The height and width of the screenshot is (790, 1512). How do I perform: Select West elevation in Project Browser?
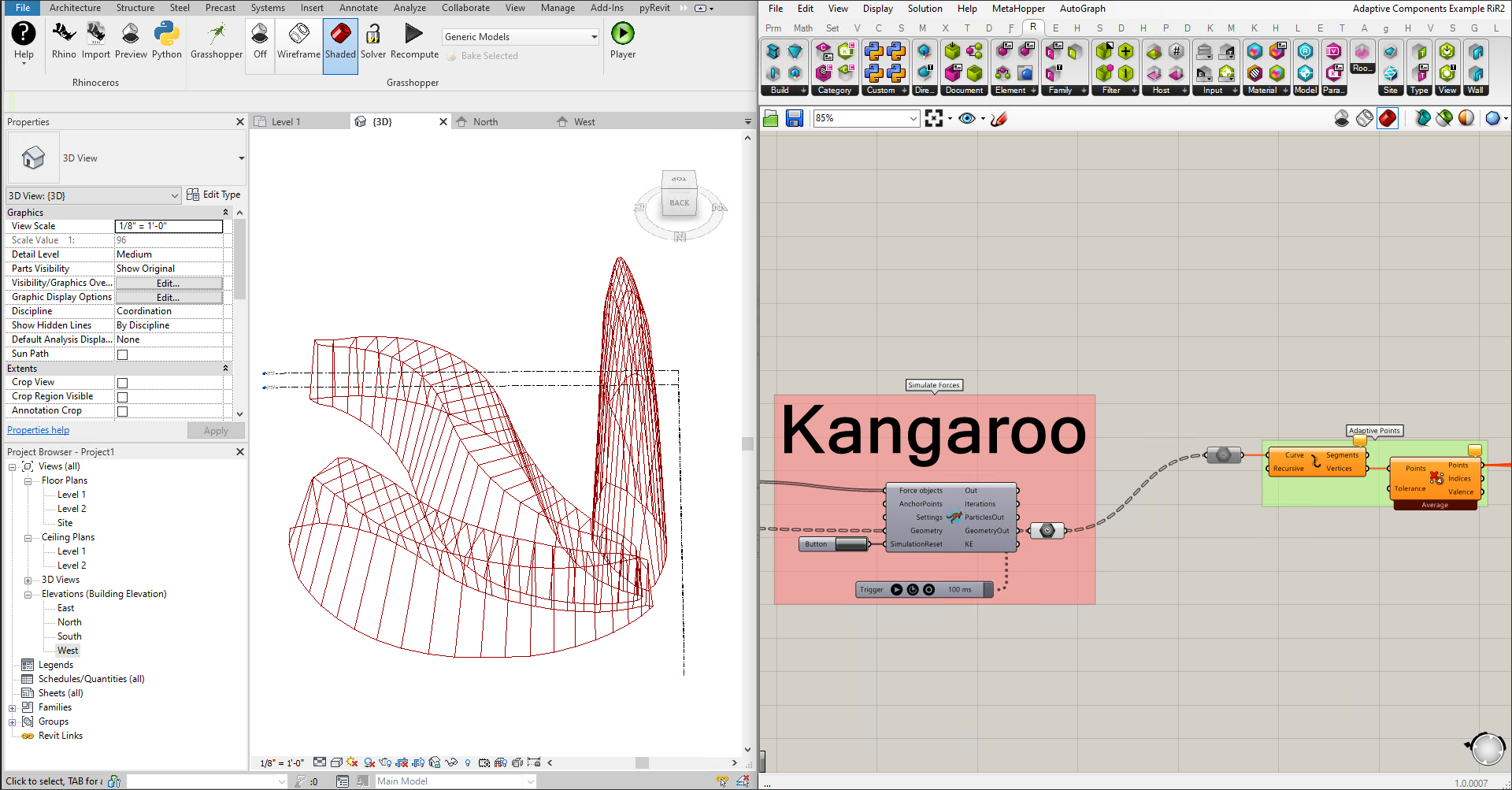pyautogui.click(x=68, y=651)
